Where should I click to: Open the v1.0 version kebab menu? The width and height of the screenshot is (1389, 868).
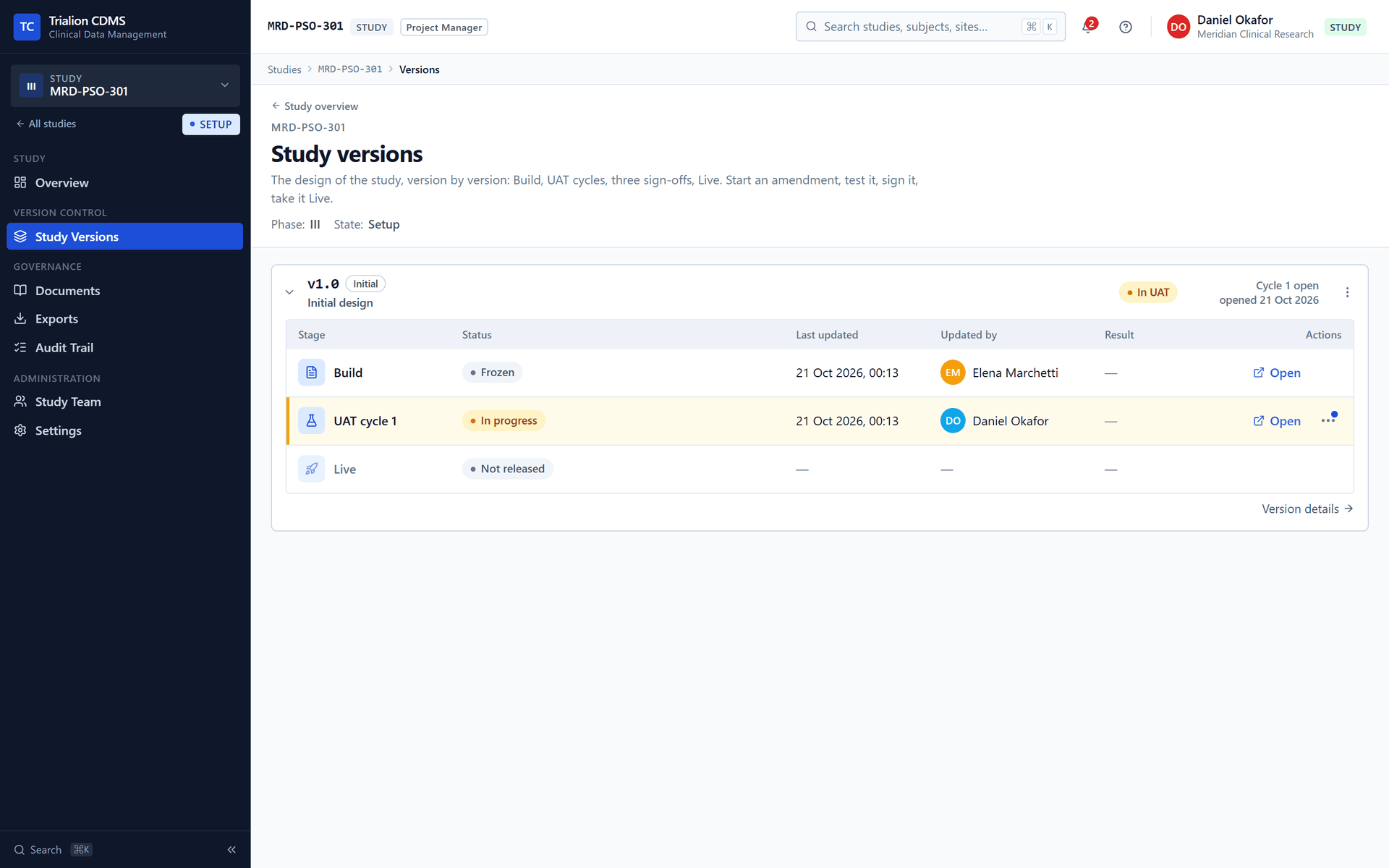coord(1347,292)
